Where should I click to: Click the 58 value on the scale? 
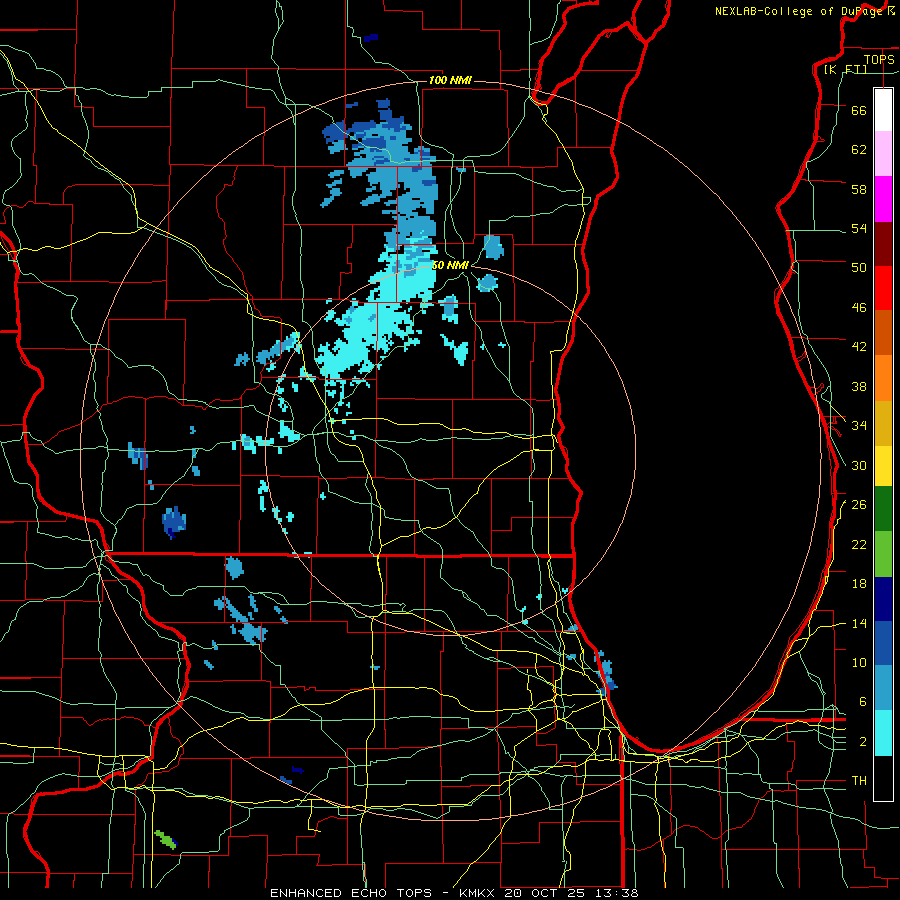[859, 189]
